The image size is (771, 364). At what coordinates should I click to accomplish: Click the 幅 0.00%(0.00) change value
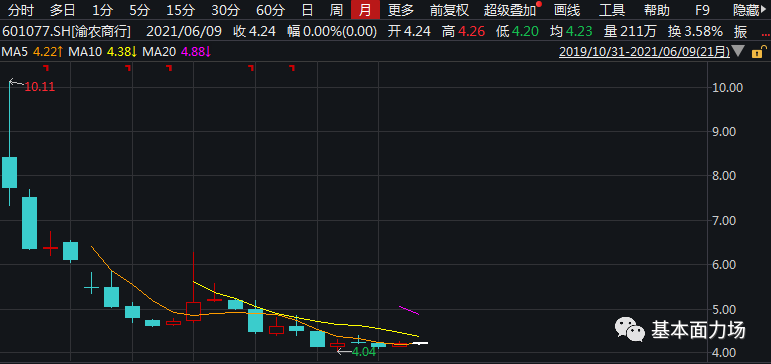(x=332, y=32)
